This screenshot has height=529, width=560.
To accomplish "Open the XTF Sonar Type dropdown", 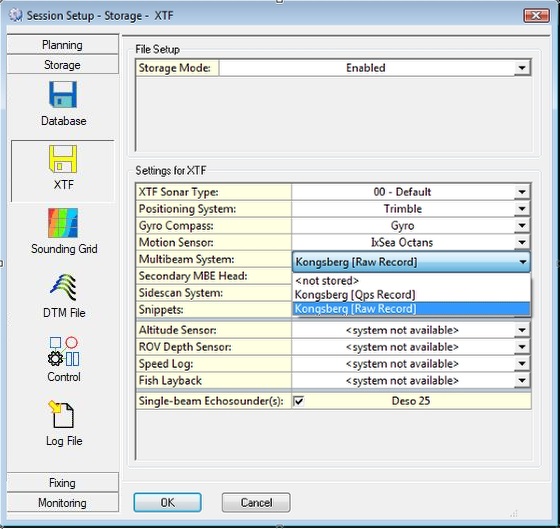I will (x=522, y=192).
